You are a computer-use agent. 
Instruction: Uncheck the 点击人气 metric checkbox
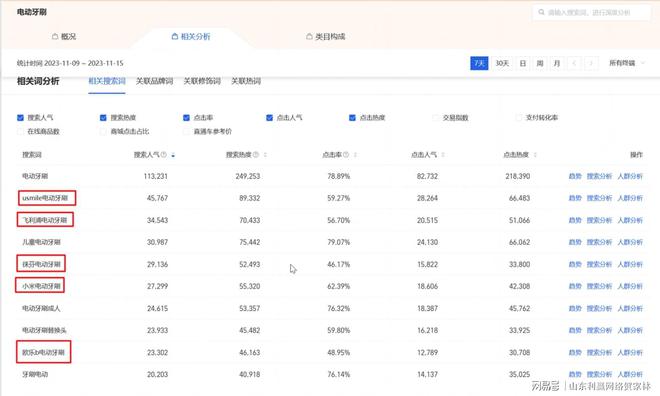[269, 117]
